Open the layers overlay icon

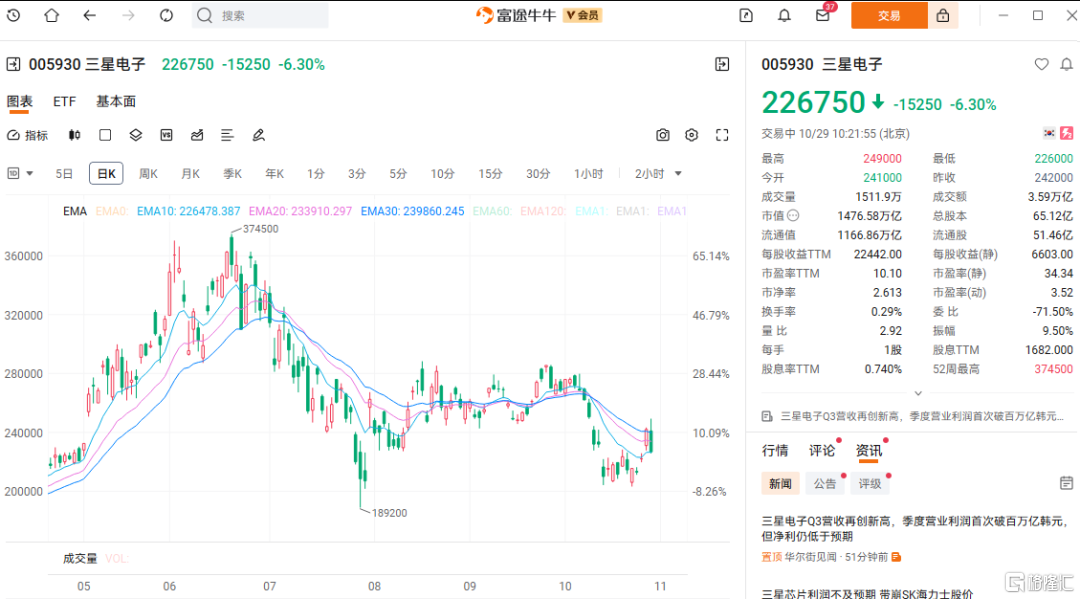(136, 135)
